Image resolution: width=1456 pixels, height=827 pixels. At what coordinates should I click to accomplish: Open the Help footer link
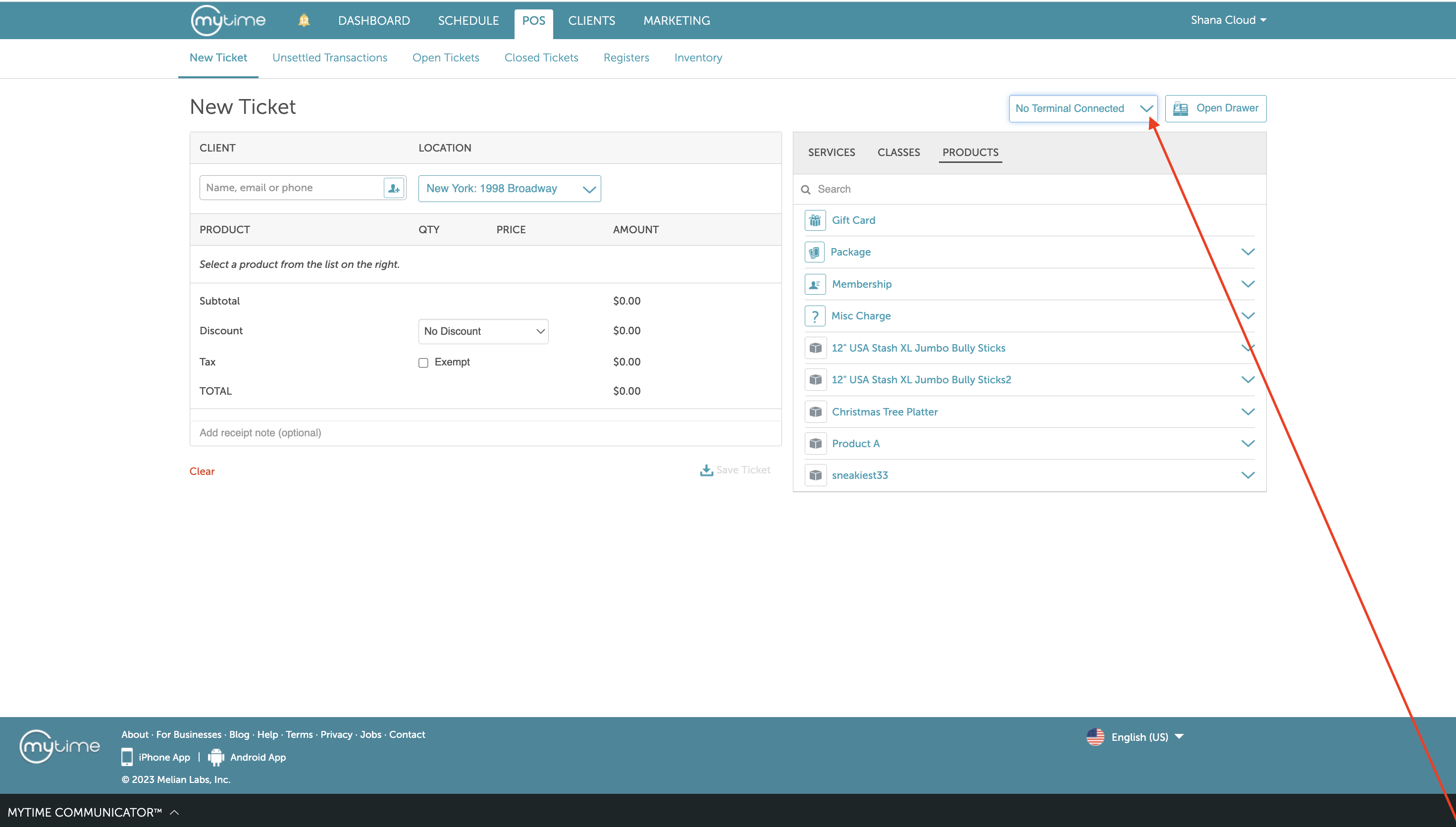267,734
